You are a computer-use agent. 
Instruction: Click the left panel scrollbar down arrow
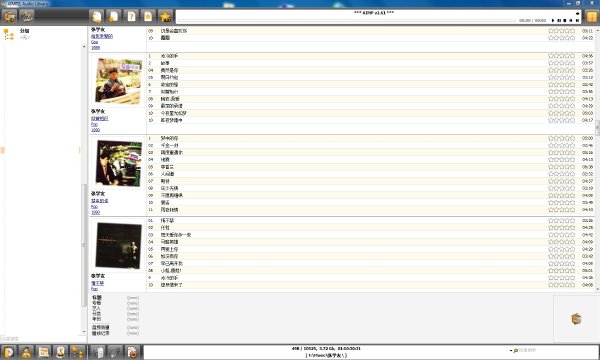[x=84, y=332]
